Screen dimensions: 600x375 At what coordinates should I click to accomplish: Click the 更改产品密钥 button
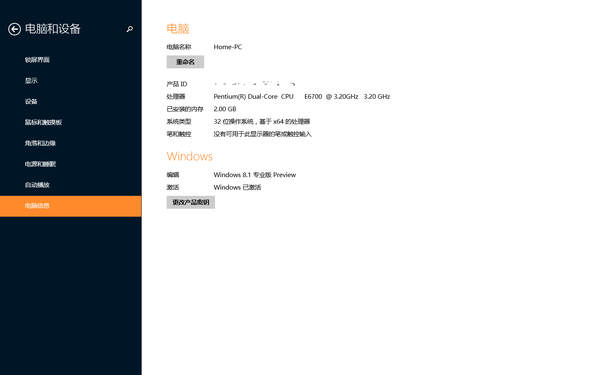tap(191, 202)
